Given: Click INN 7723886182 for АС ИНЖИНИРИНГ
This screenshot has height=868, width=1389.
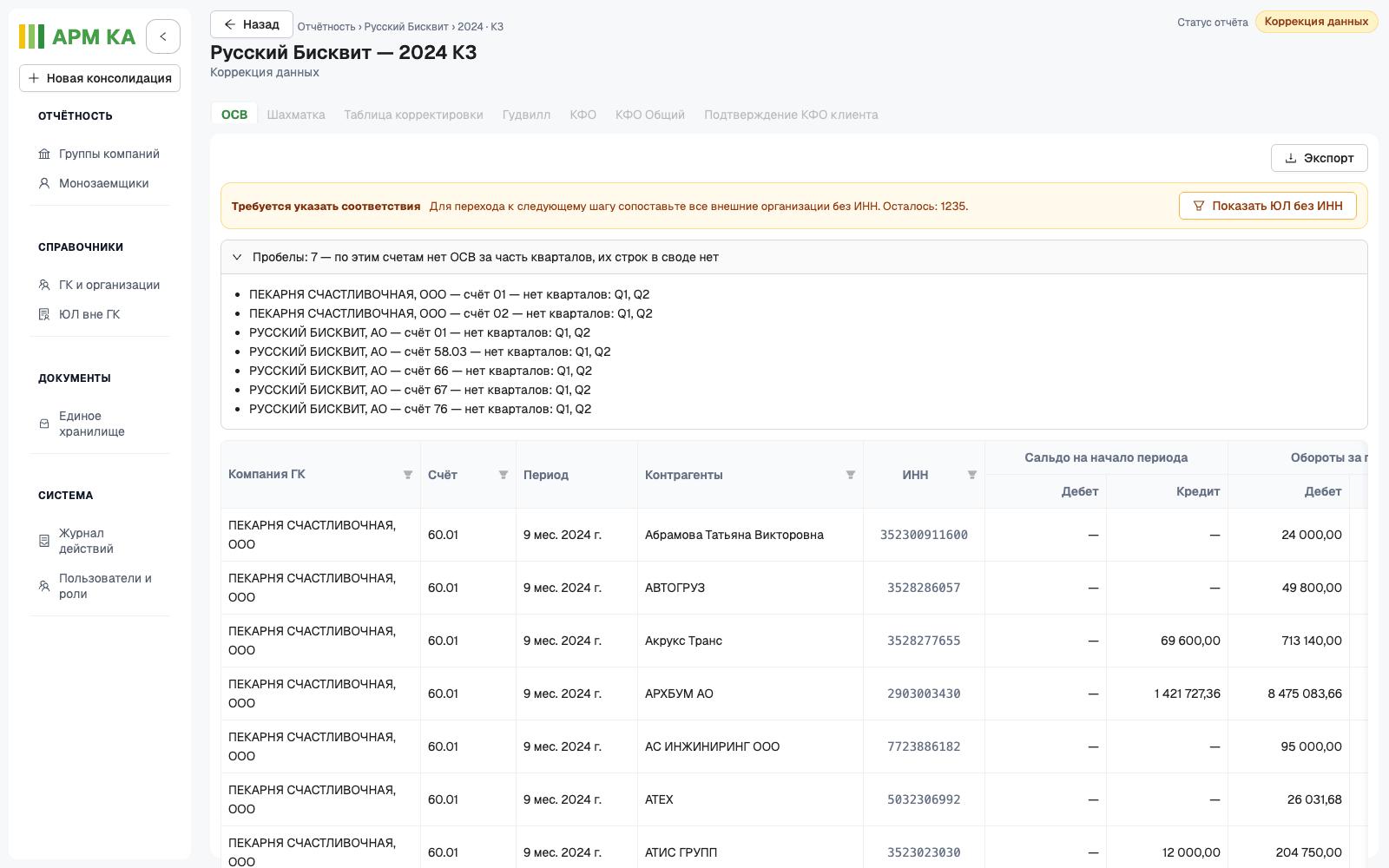Looking at the screenshot, I should point(924,746).
